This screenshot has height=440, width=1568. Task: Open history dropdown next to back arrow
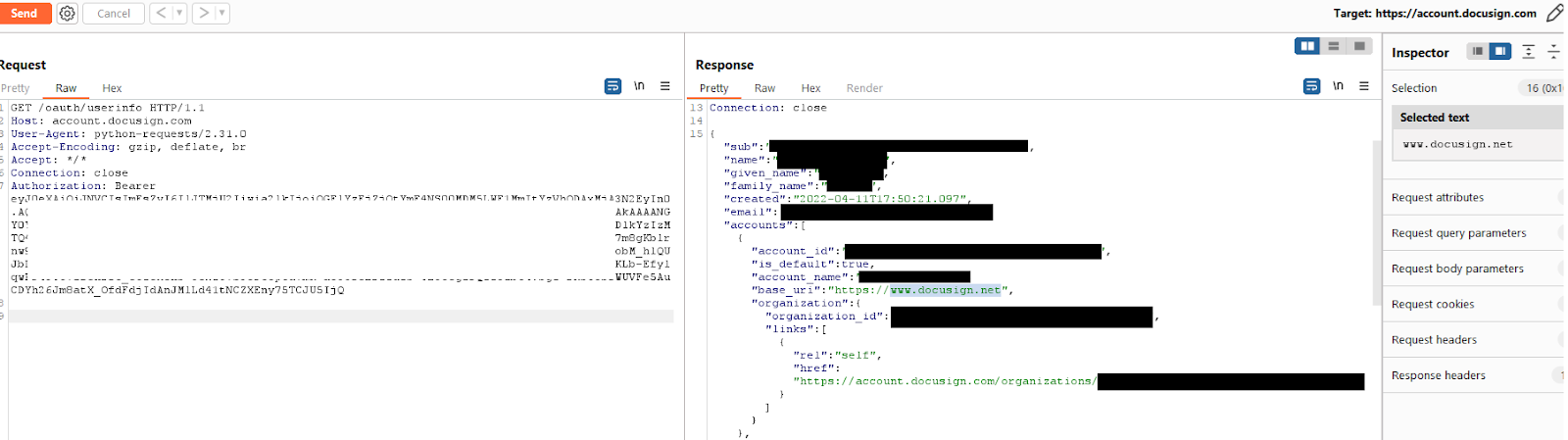[179, 13]
